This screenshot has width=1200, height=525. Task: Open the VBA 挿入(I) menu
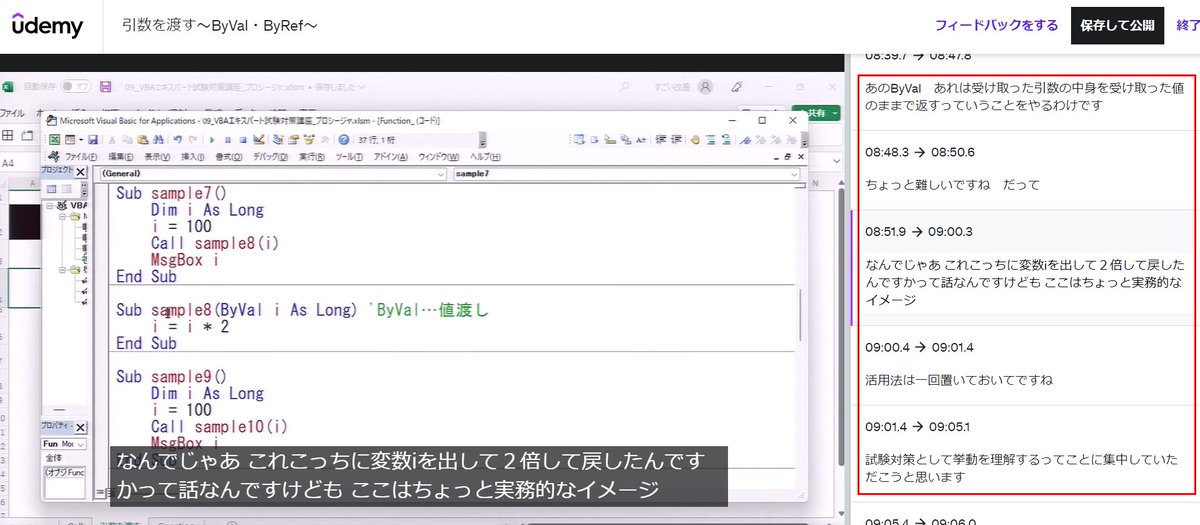[x=193, y=157]
